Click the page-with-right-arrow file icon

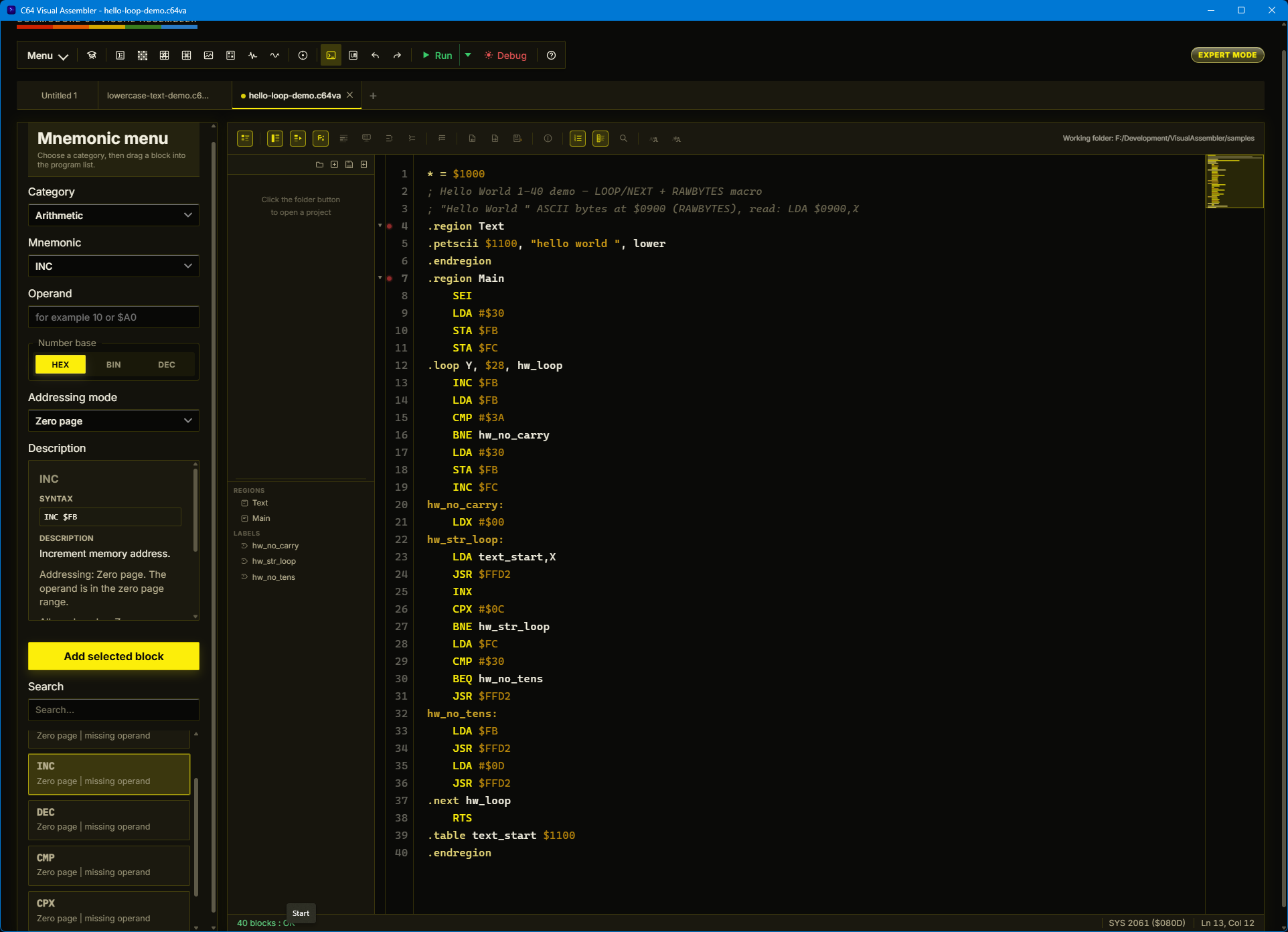[x=495, y=139]
